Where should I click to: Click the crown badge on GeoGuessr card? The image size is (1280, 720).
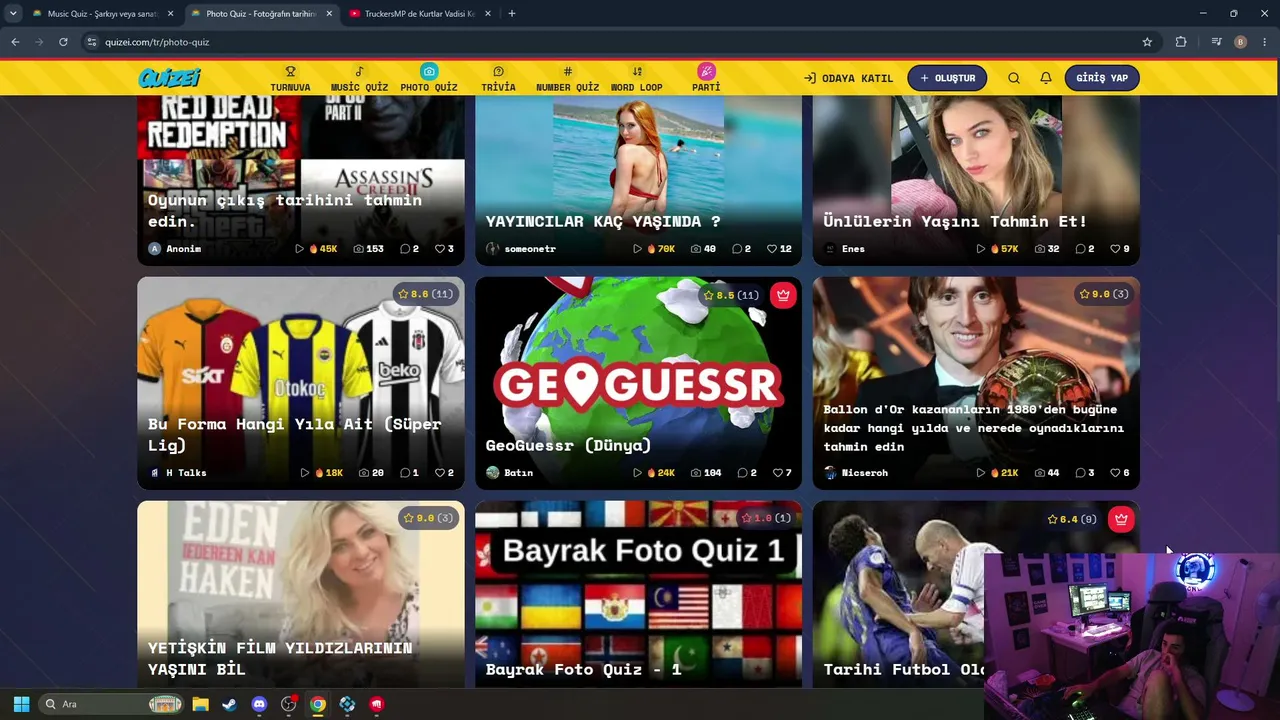[783, 295]
